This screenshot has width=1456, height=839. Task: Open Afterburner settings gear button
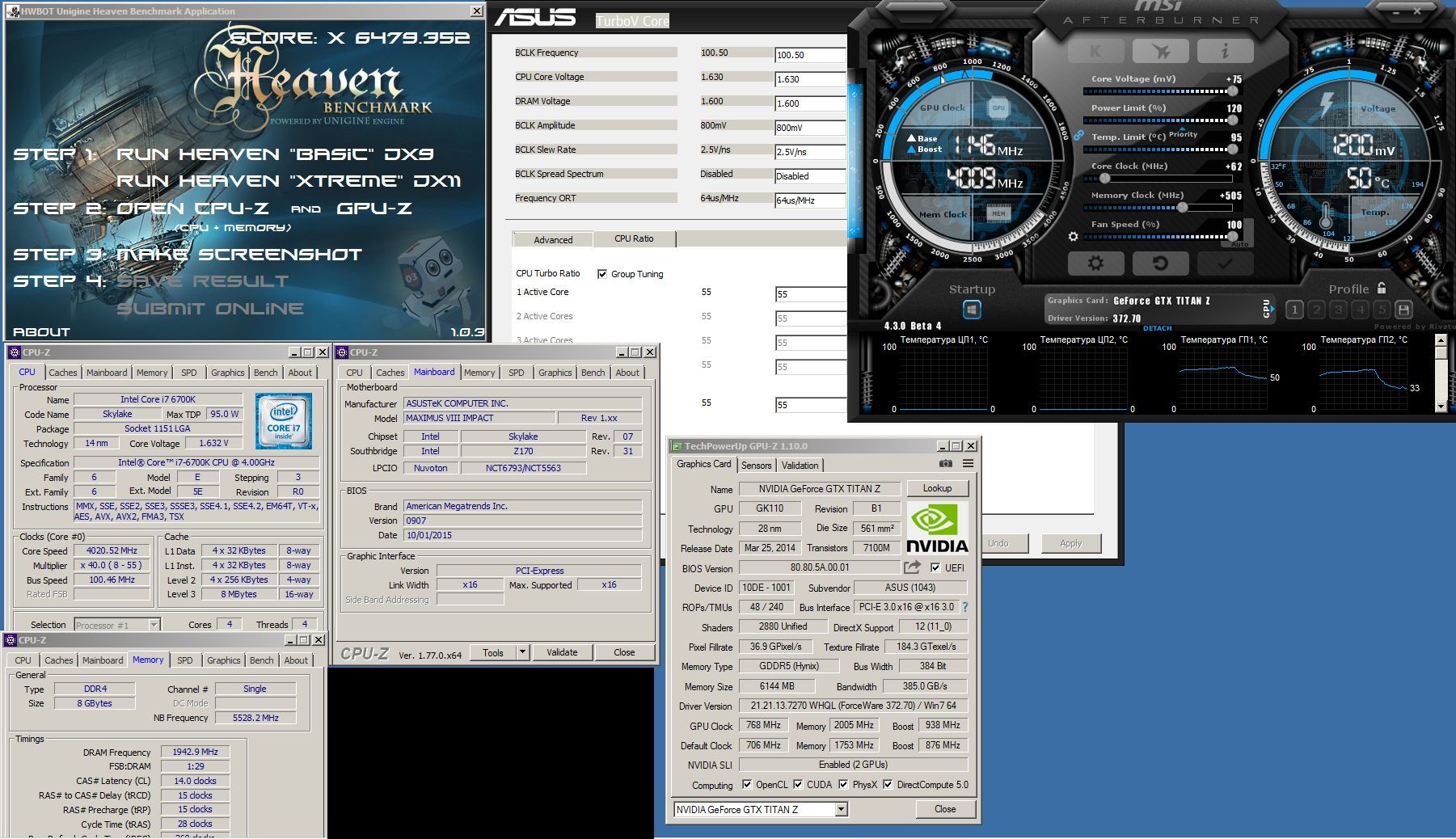1095,264
